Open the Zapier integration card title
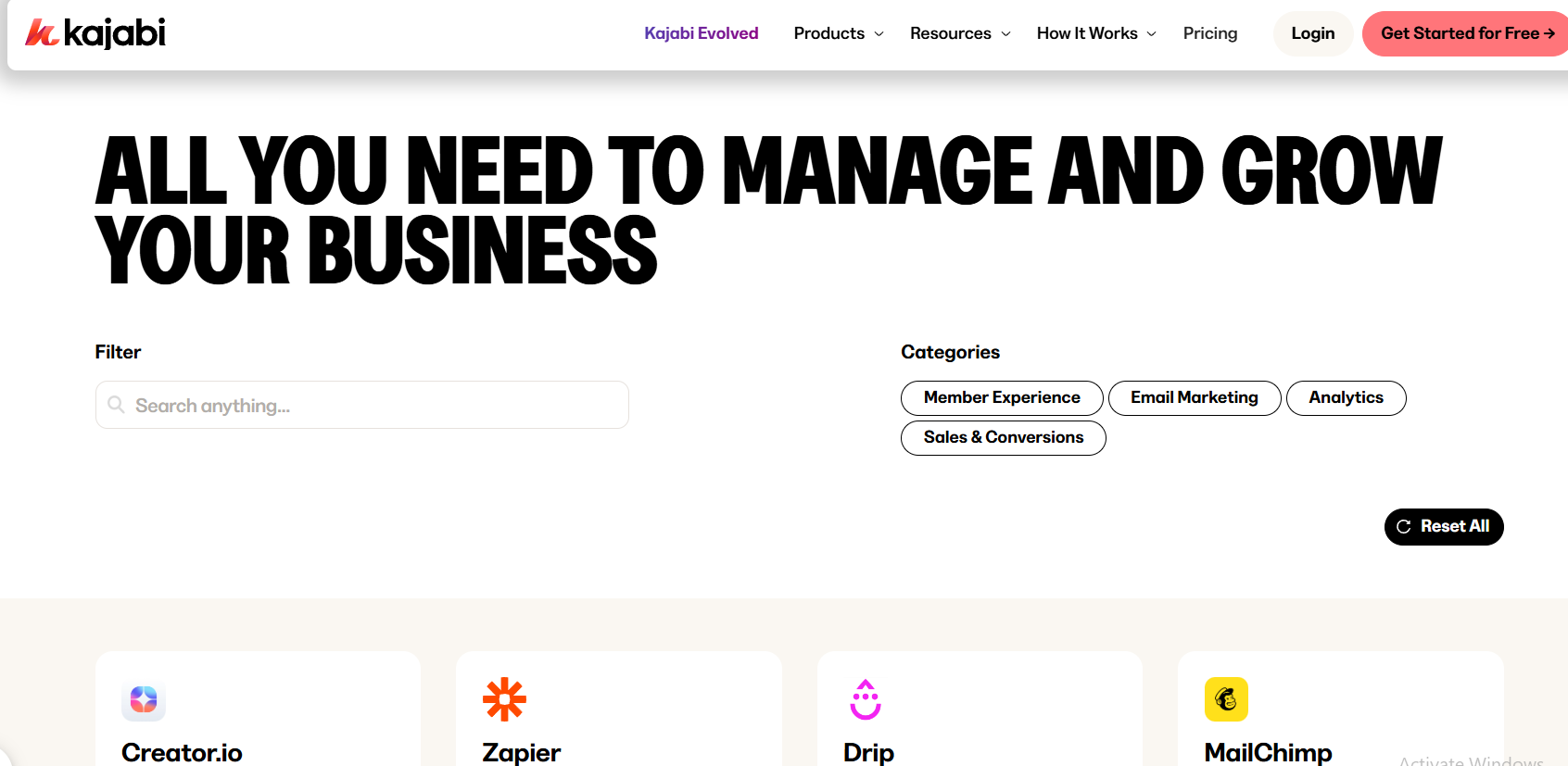Viewport: 1568px width, 766px height. [521, 752]
